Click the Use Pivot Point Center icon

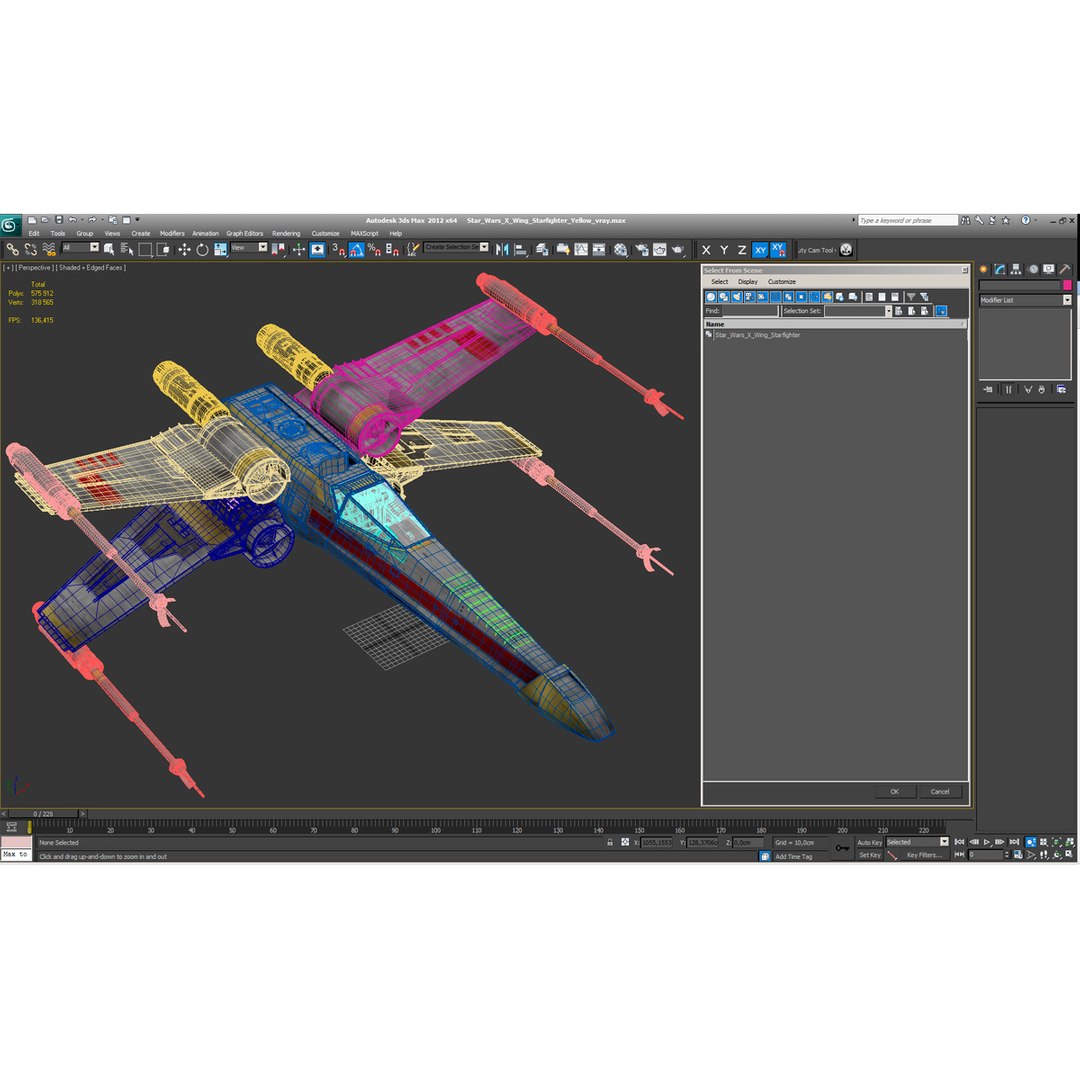[x=278, y=249]
